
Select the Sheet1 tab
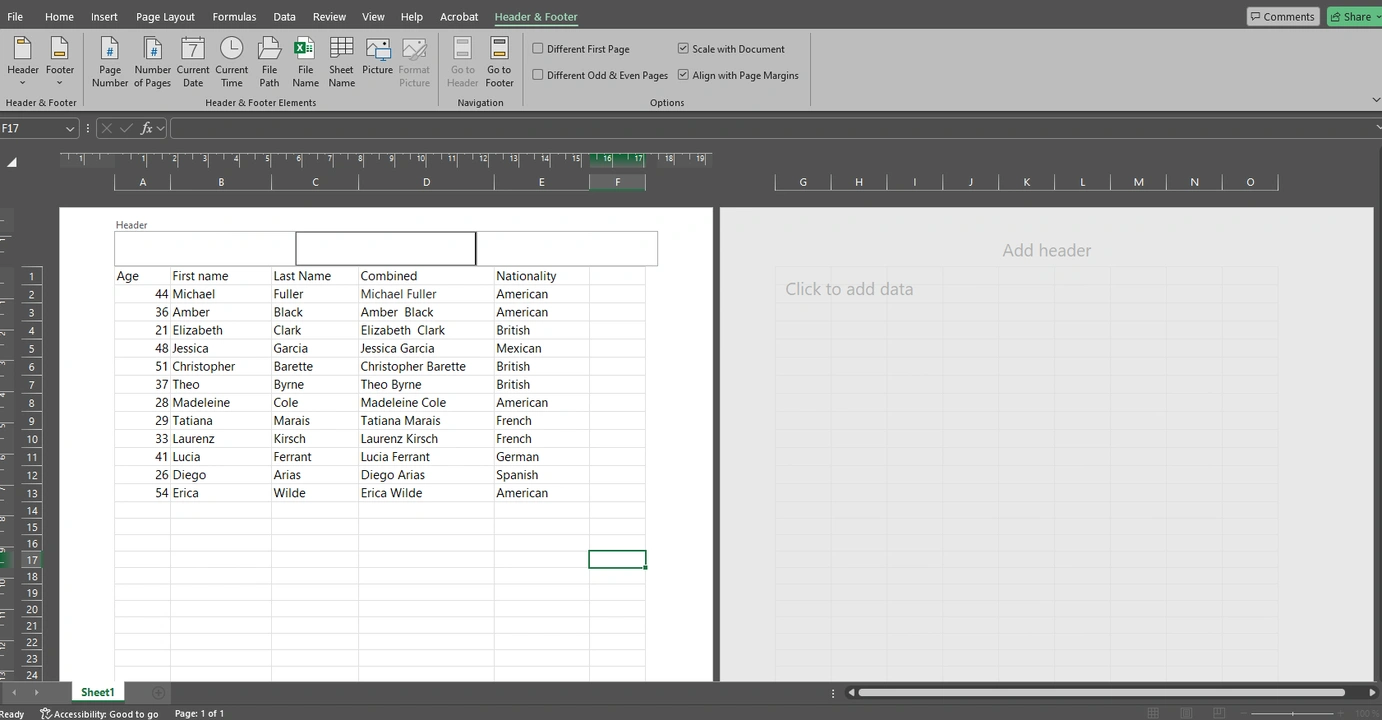97,692
